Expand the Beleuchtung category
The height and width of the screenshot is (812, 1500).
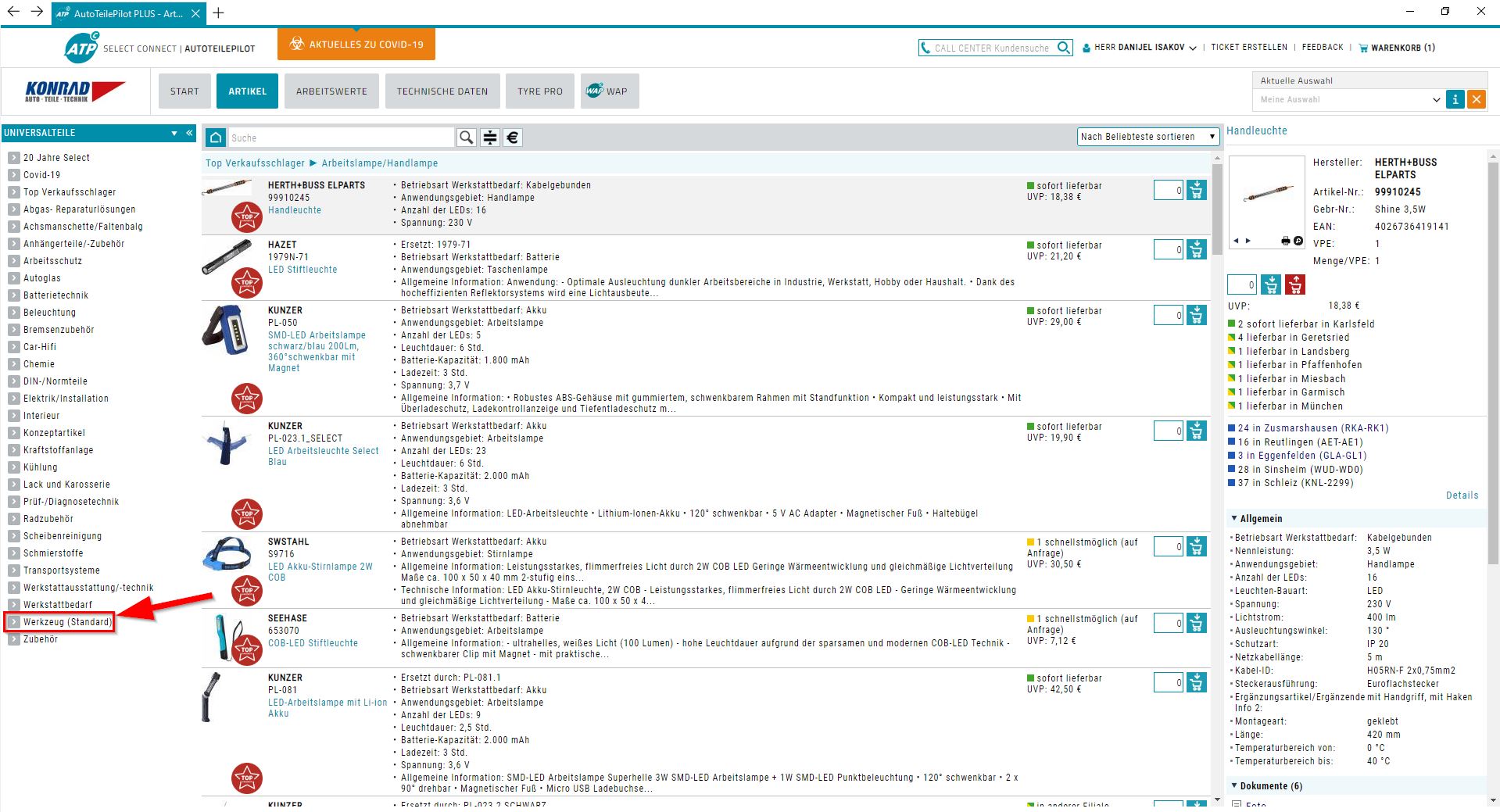tap(13, 313)
